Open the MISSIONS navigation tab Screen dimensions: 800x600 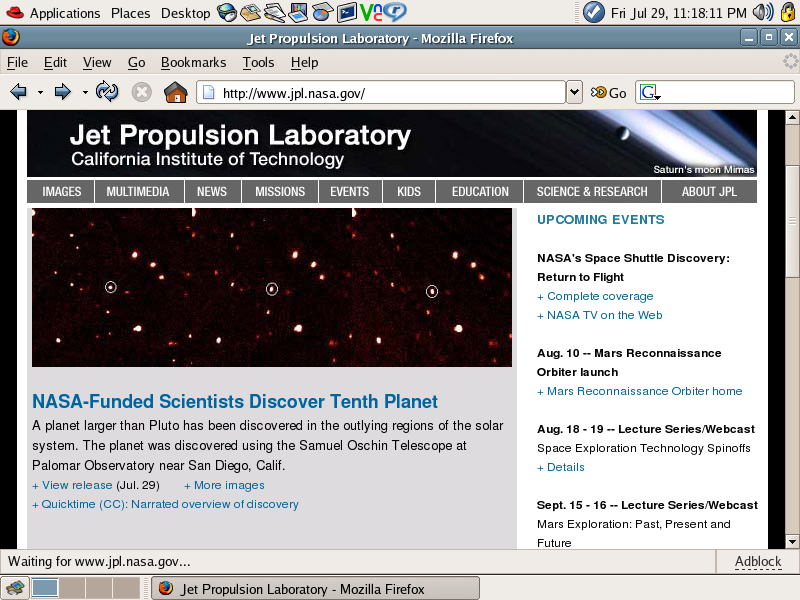tap(280, 191)
